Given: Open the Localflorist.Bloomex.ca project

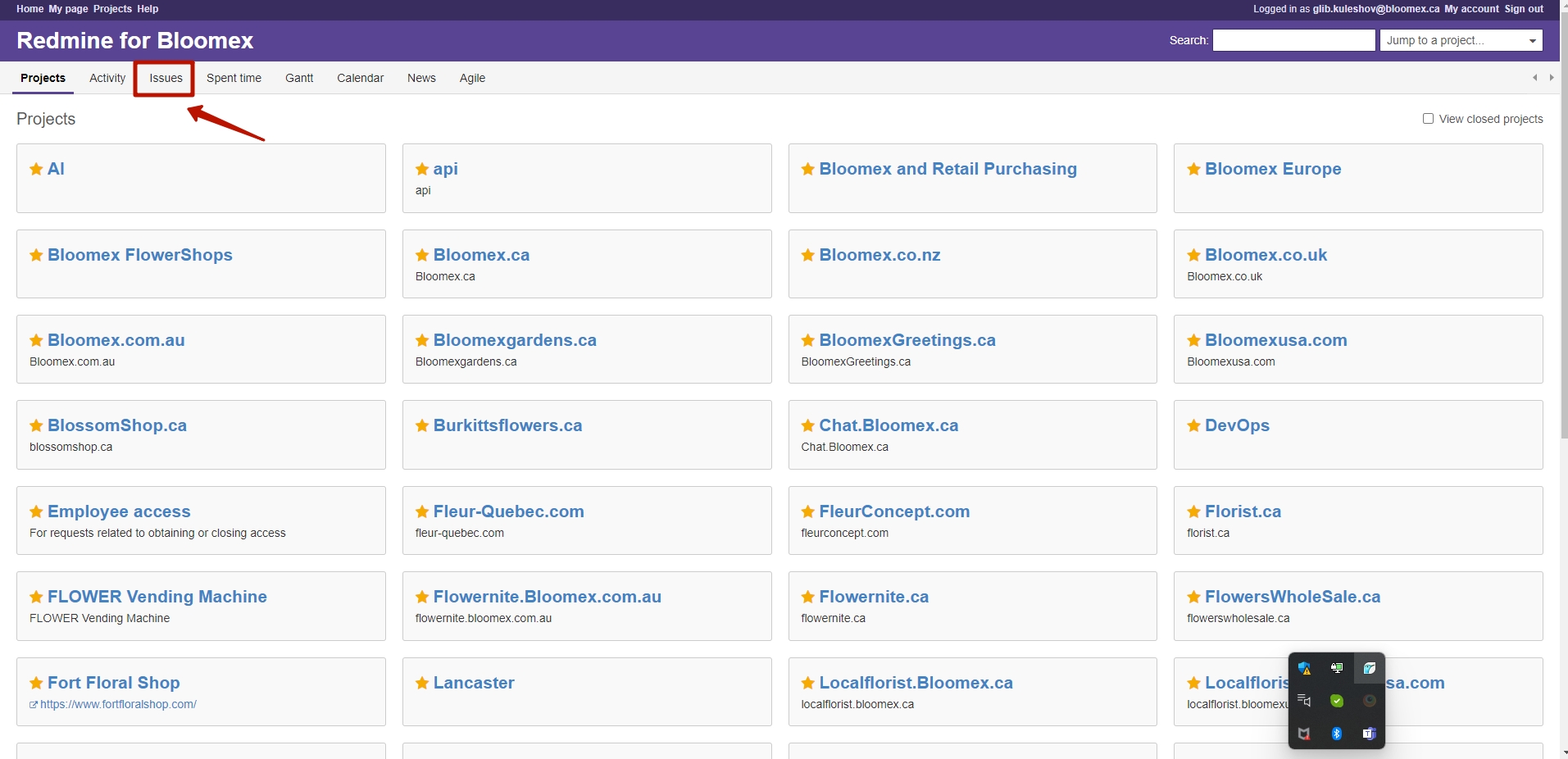Looking at the screenshot, I should [x=916, y=683].
